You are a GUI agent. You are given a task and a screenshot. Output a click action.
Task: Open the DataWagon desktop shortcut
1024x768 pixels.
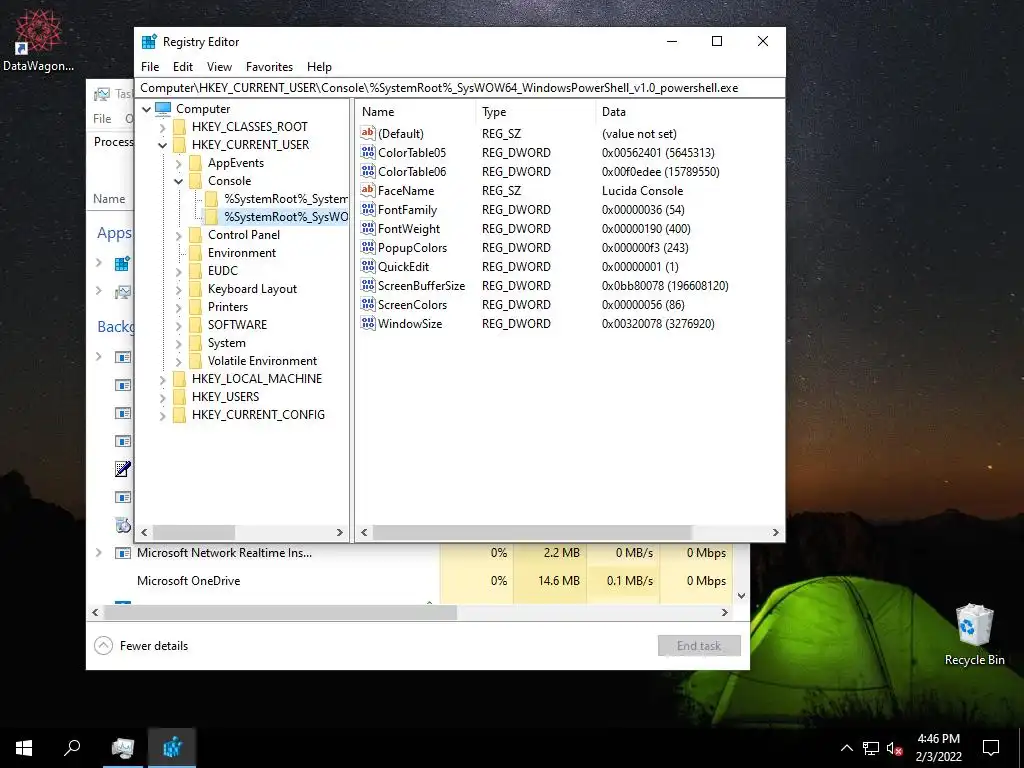pyautogui.click(x=38, y=39)
